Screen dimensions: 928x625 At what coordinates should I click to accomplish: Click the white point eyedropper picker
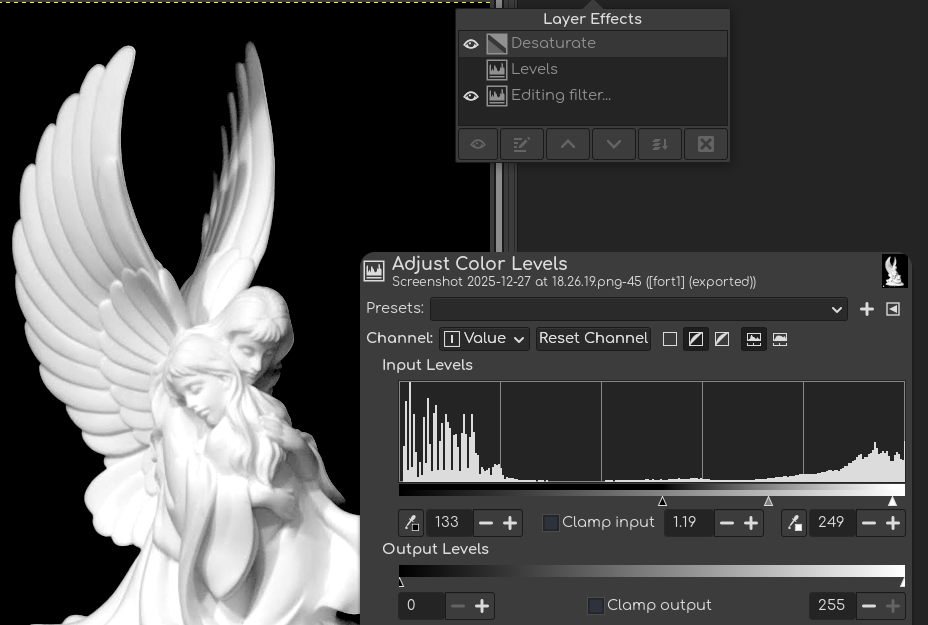coord(794,523)
